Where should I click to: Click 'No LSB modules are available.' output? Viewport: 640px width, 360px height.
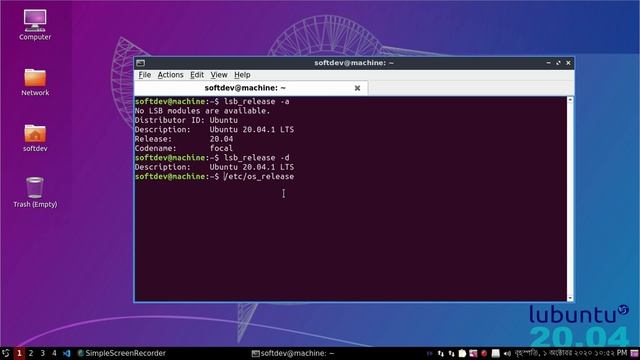(x=202, y=111)
